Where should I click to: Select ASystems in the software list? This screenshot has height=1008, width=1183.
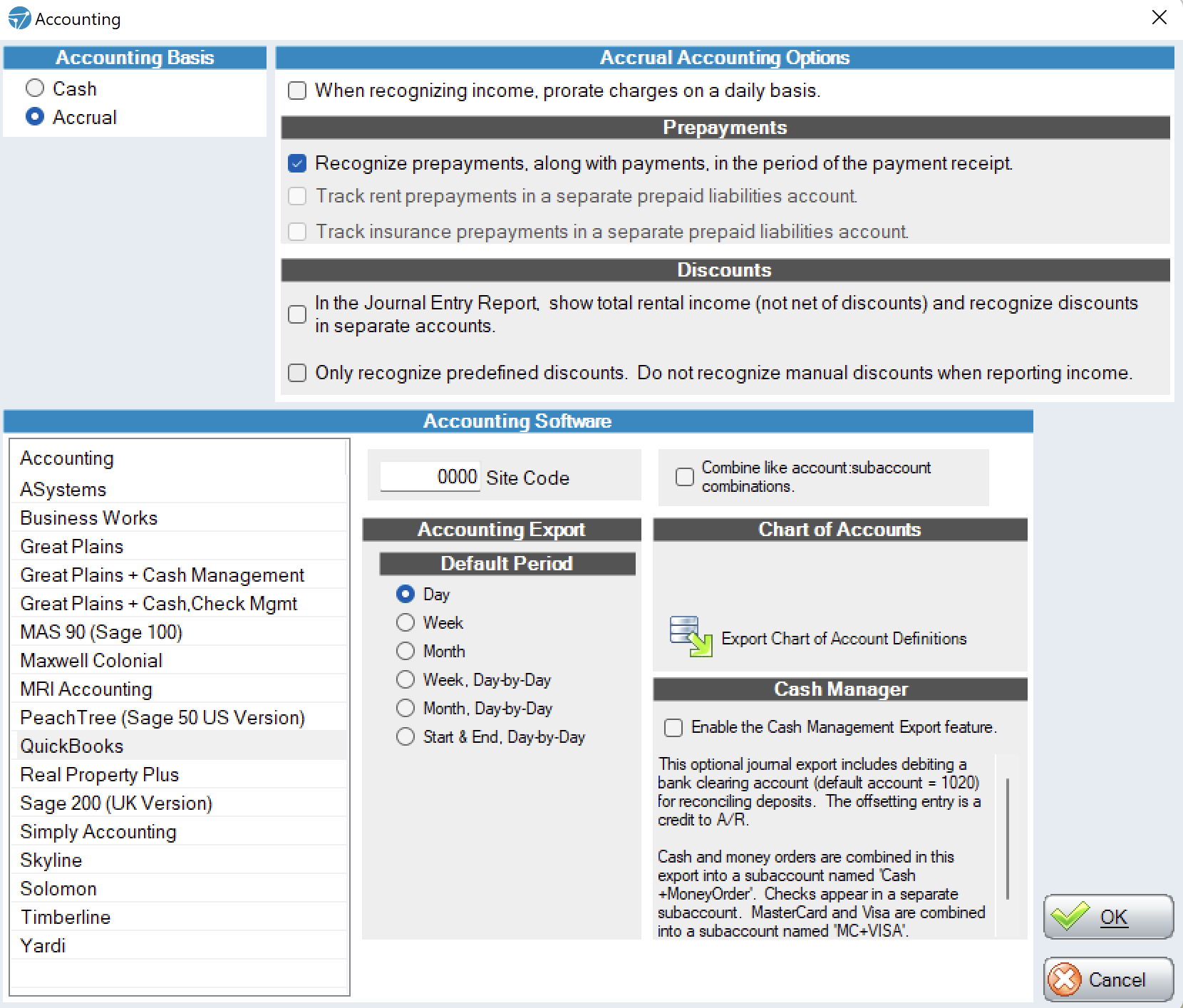pyautogui.click(x=179, y=489)
